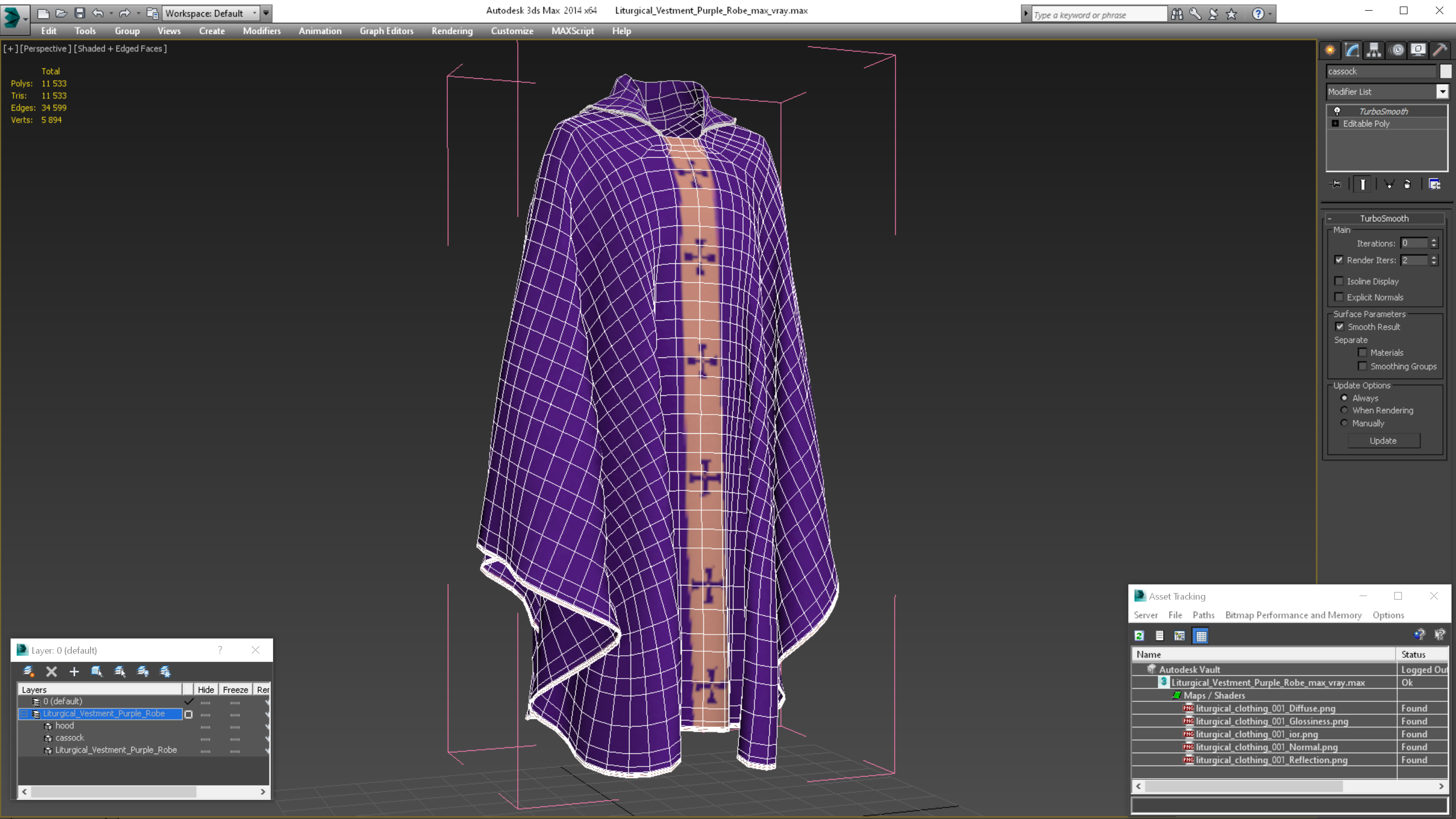Create new layer with plus icon
1456x819 pixels.
pyautogui.click(x=74, y=671)
